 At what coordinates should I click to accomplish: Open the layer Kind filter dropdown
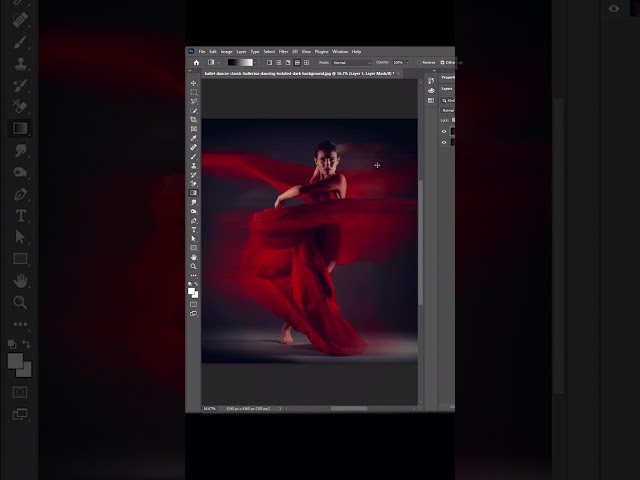click(448, 100)
